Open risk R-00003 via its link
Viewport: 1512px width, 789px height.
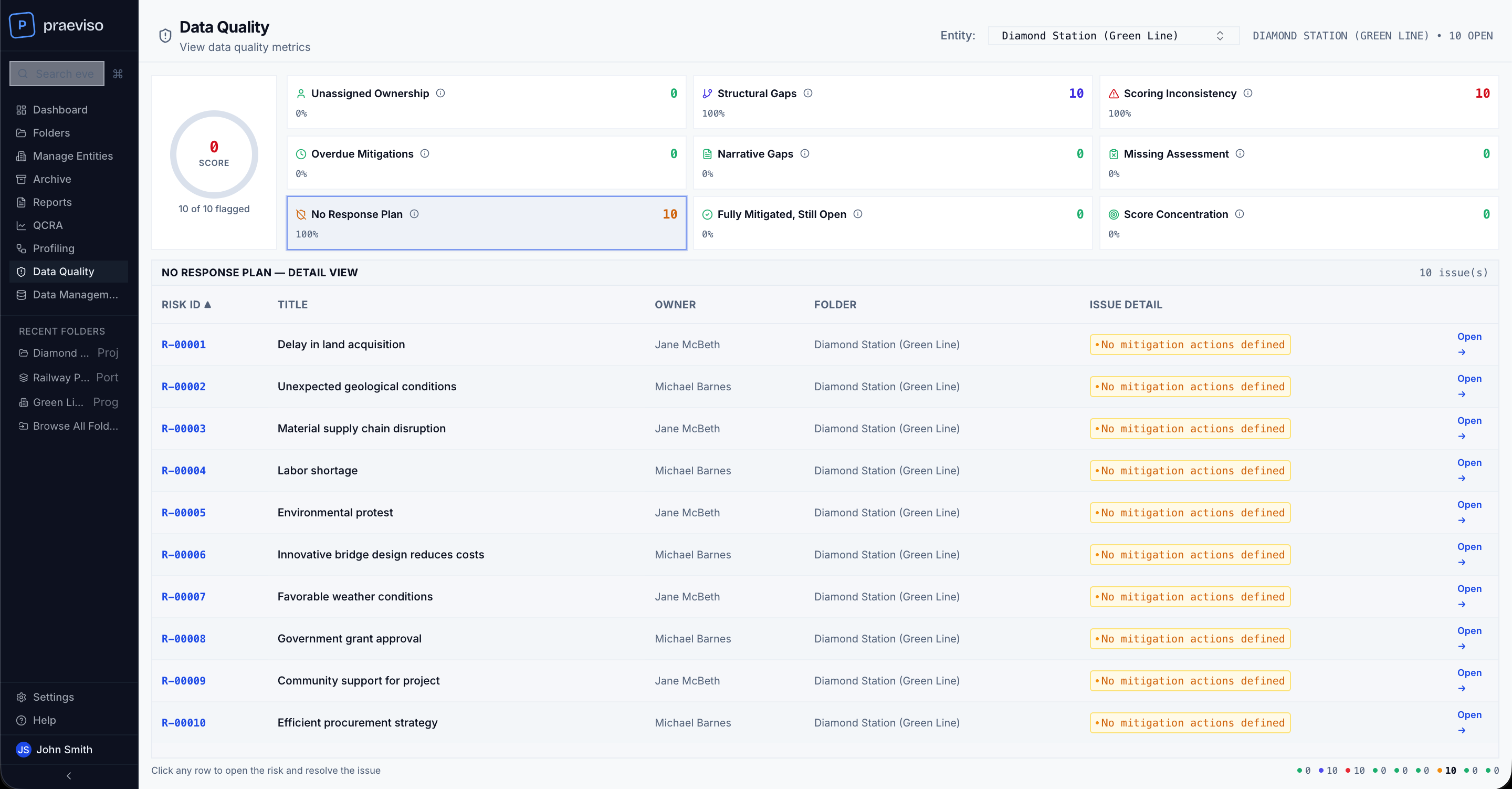click(x=183, y=428)
